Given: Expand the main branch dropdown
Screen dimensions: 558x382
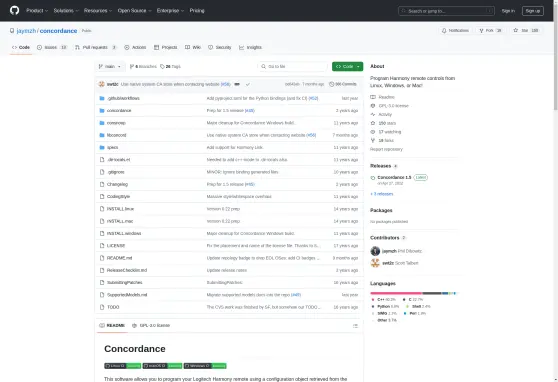Looking at the screenshot, I should (110, 67).
